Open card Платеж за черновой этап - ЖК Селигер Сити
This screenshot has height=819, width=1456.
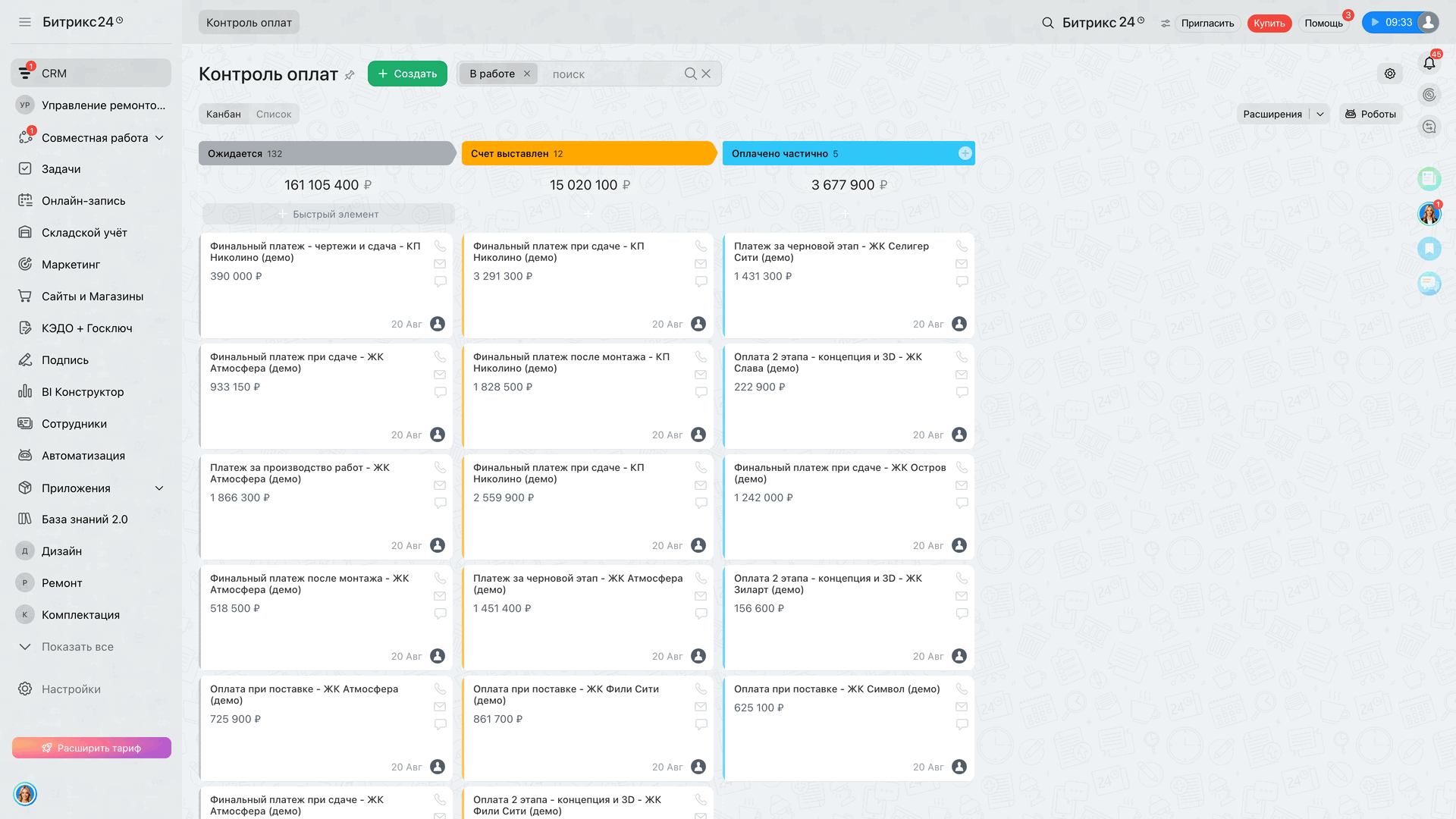coord(831,252)
